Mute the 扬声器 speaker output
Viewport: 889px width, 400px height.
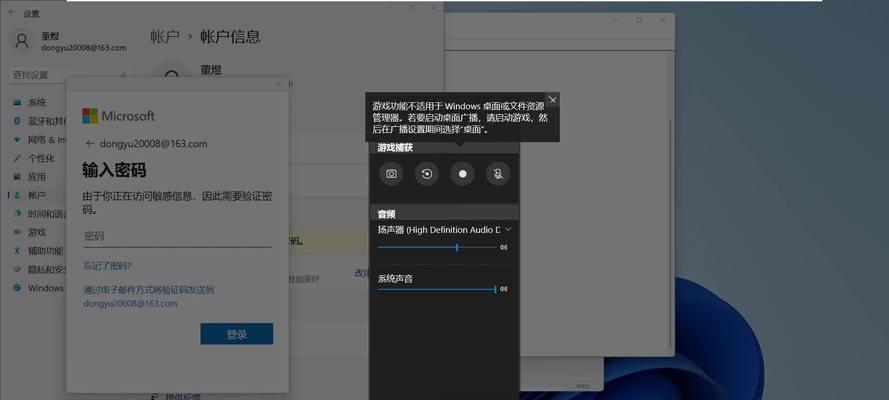pyautogui.click(x=503, y=247)
